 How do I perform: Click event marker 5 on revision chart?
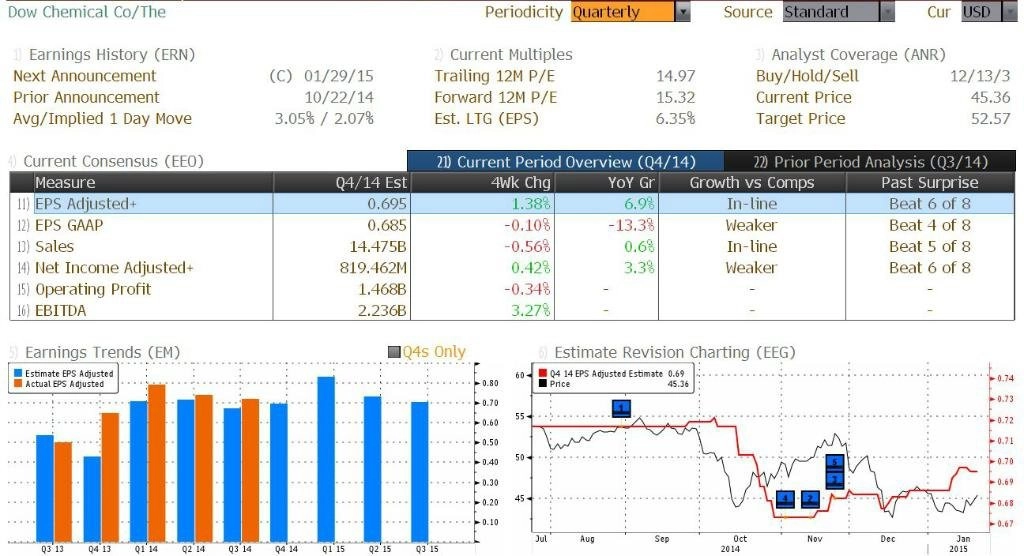[x=835, y=463]
